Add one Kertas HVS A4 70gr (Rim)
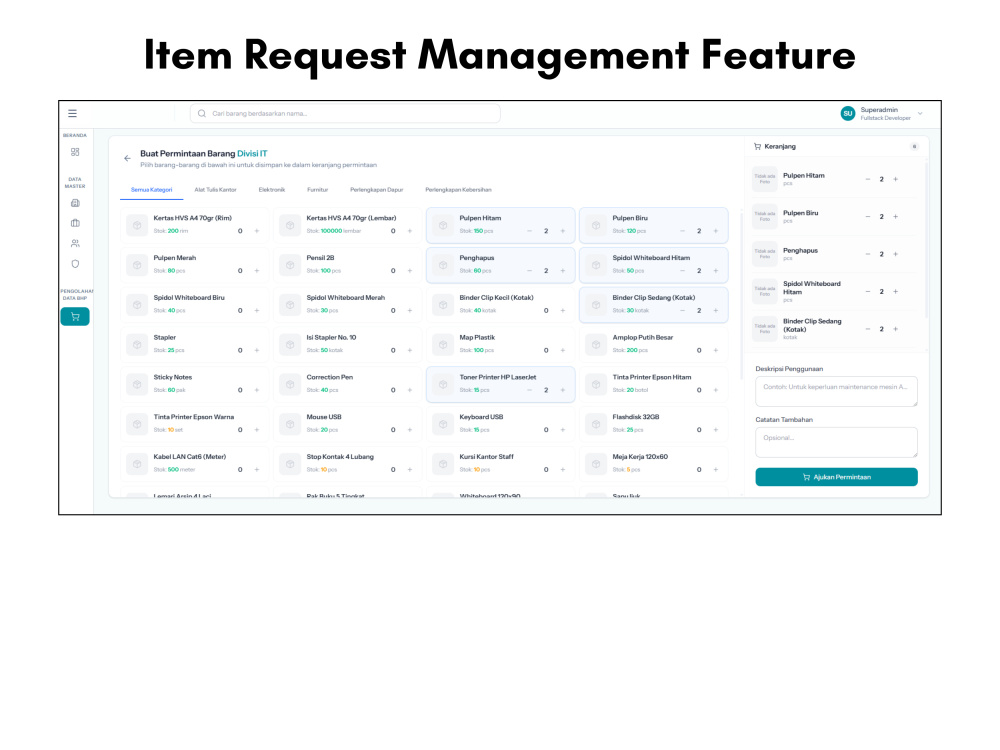1000x750 pixels. click(x=257, y=231)
